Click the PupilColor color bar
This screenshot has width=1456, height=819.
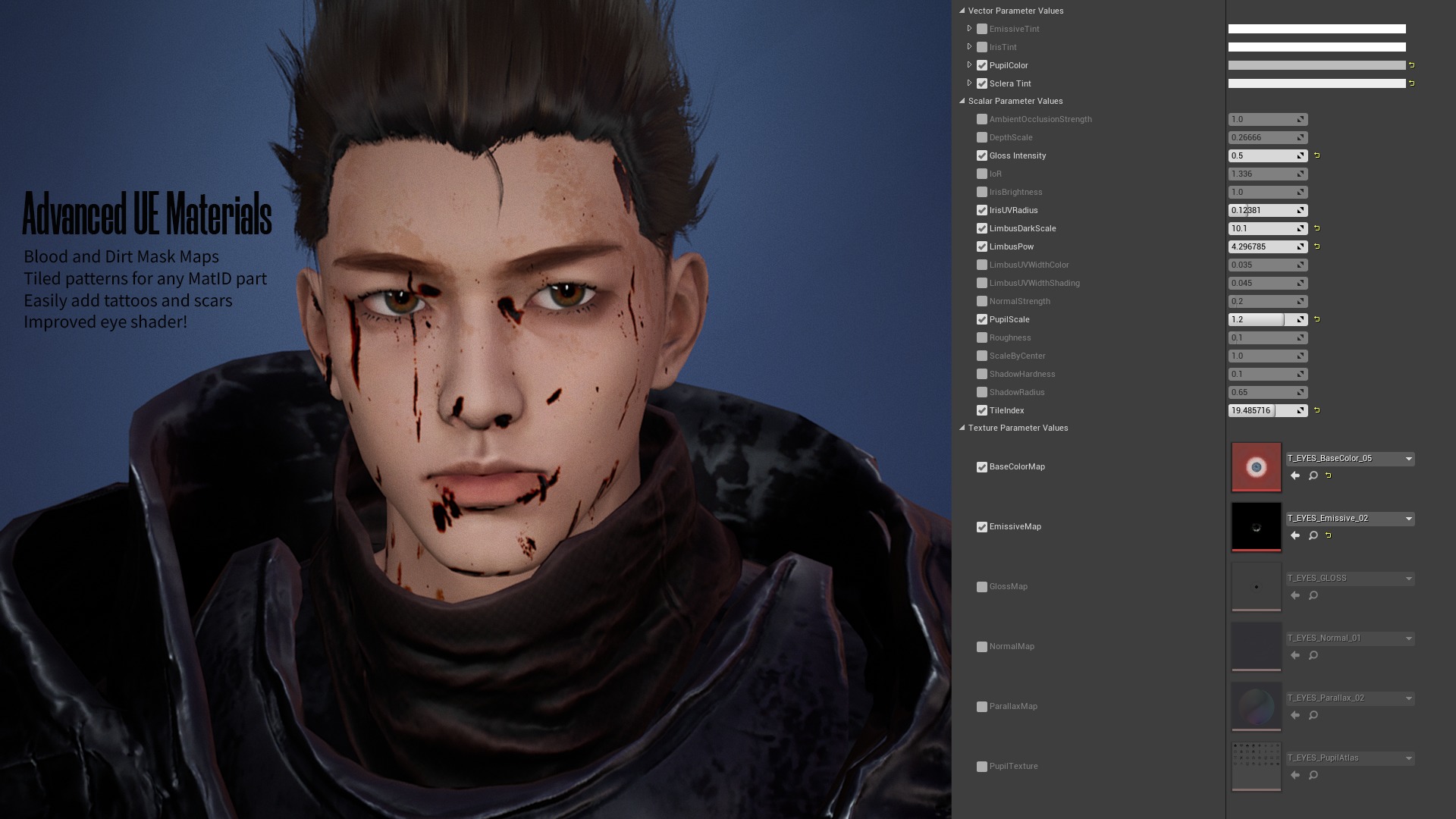(1317, 65)
